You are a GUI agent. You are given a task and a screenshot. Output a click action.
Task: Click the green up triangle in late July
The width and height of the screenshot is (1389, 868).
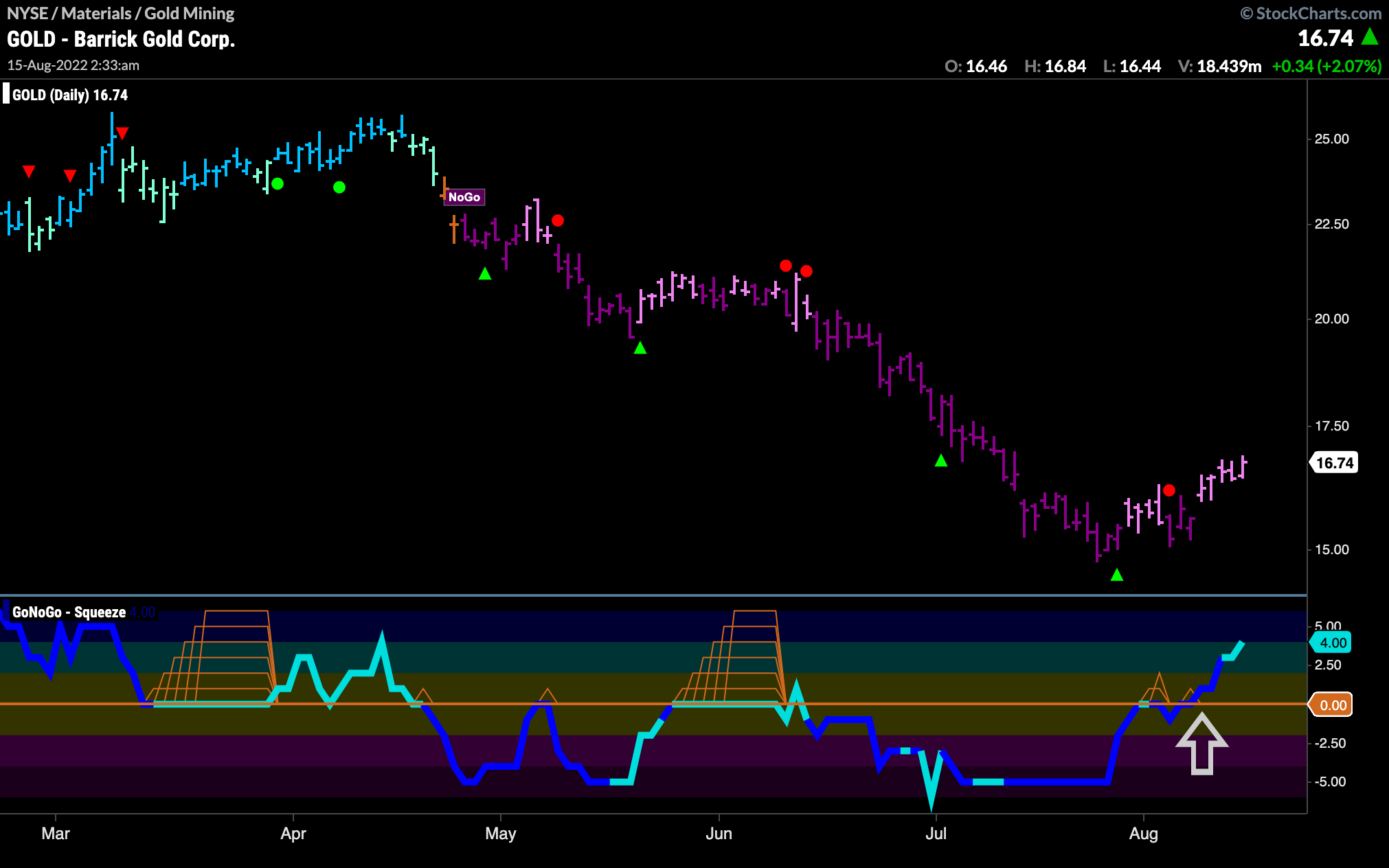click(x=1117, y=574)
